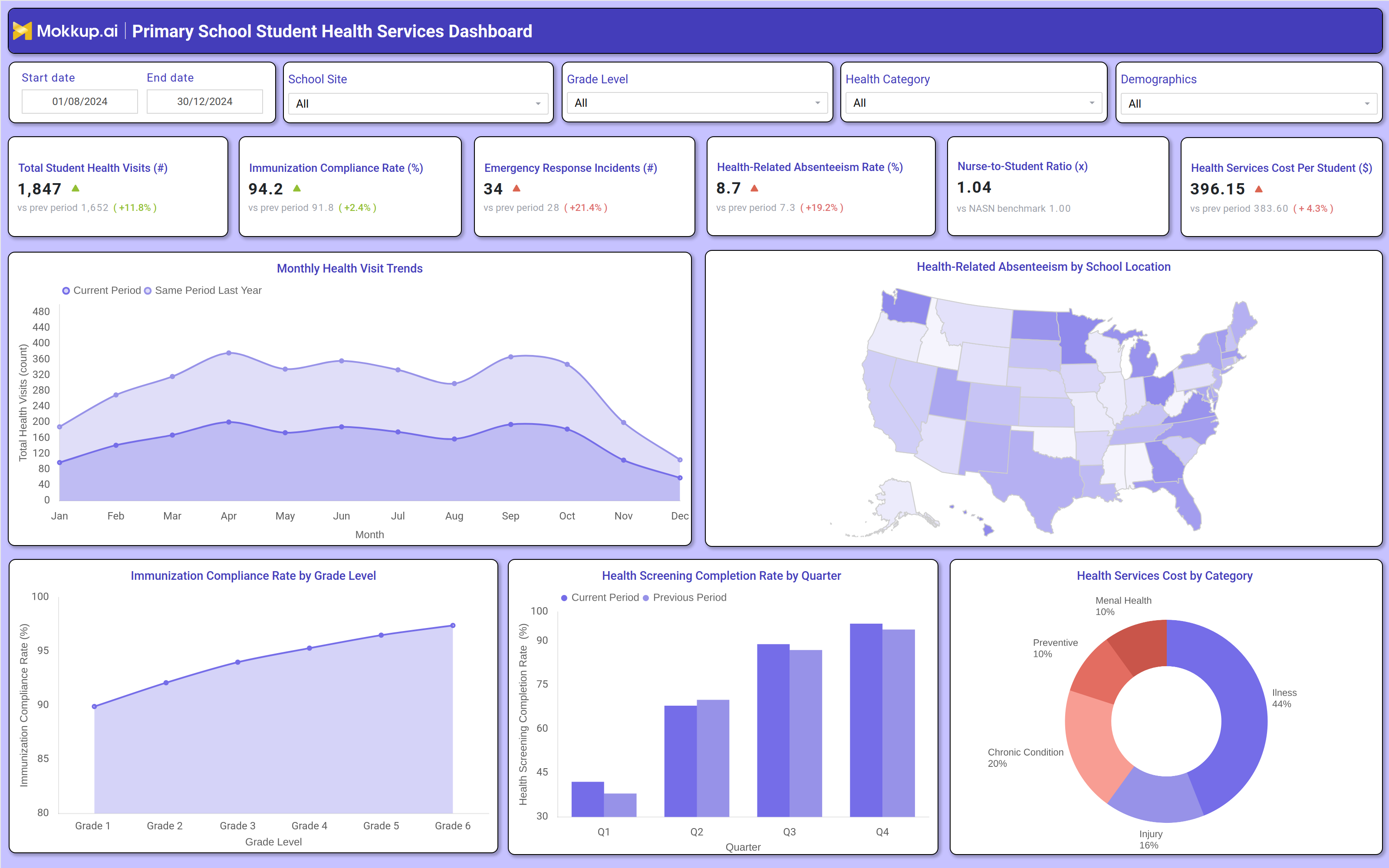Toggle Same Period Last Year legend
Image resolution: width=1389 pixels, height=868 pixels.
[x=203, y=290]
